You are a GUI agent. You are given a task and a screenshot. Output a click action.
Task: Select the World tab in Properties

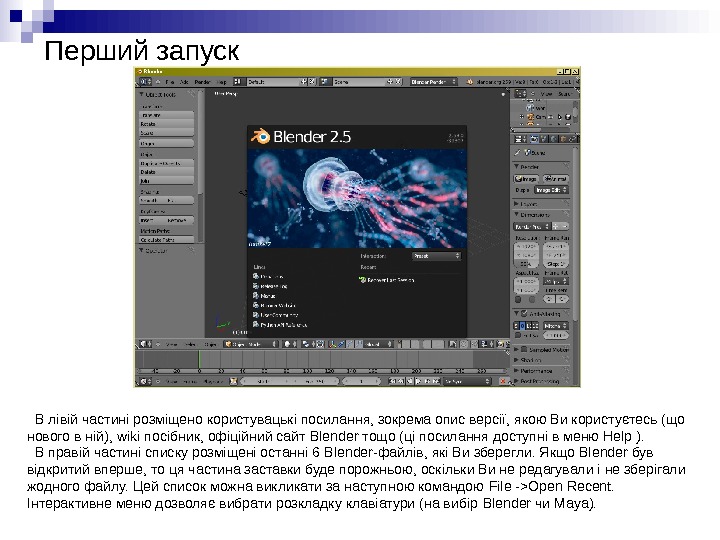point(553,138)
